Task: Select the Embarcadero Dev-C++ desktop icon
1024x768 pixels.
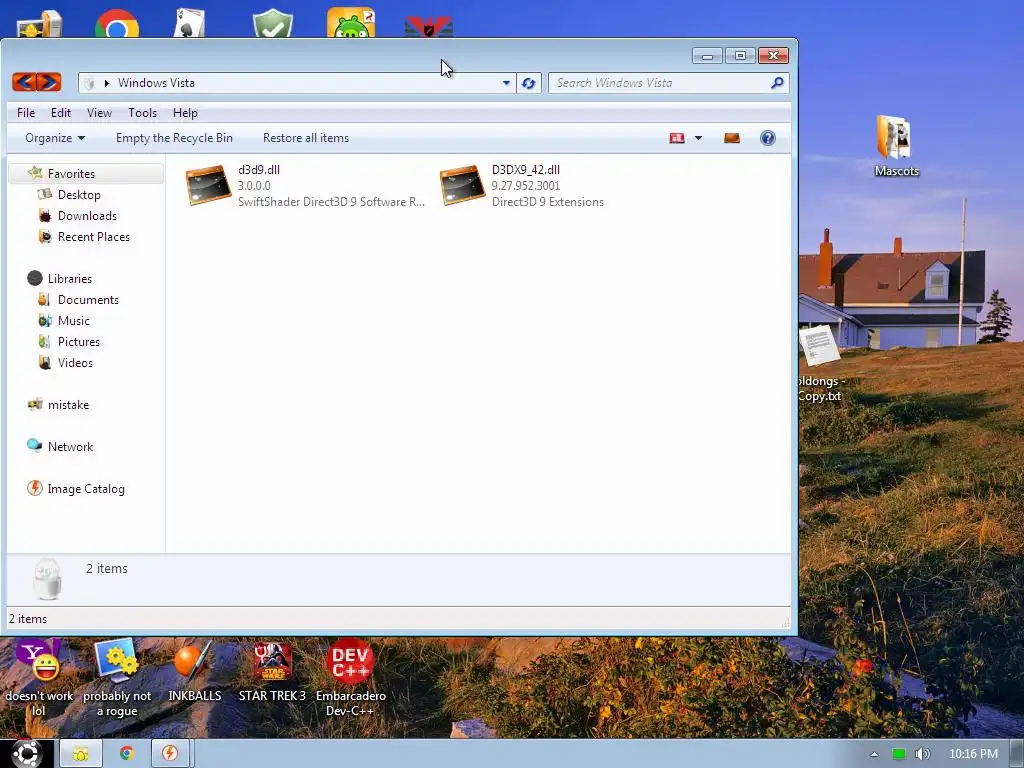Action: click(x=351, y=678)
